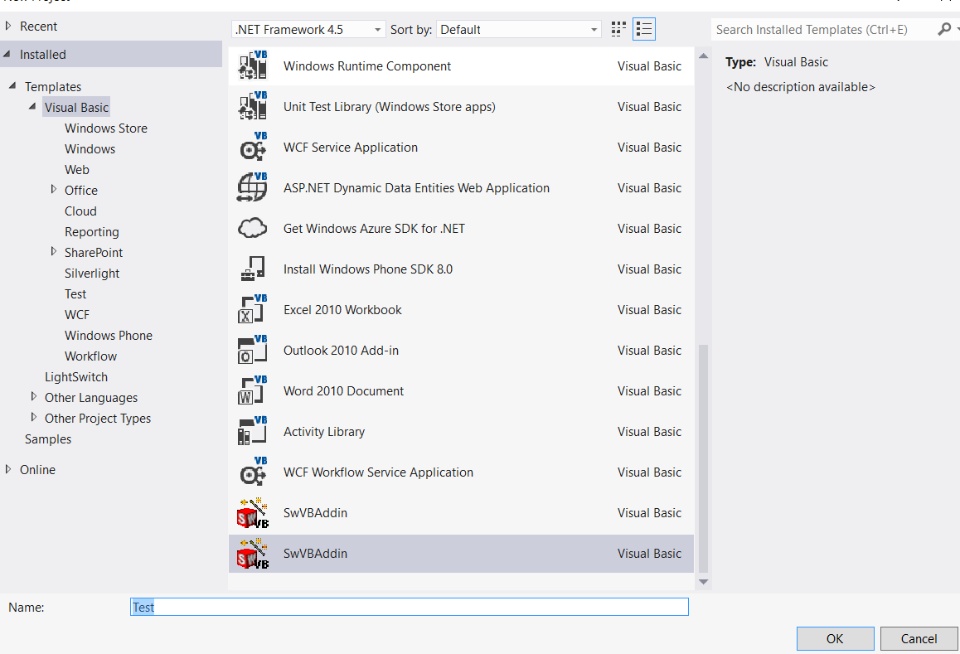Viewport: 960px width, 654px height.
Task: Click the search magnifier icon
Action: pos(945,29)
